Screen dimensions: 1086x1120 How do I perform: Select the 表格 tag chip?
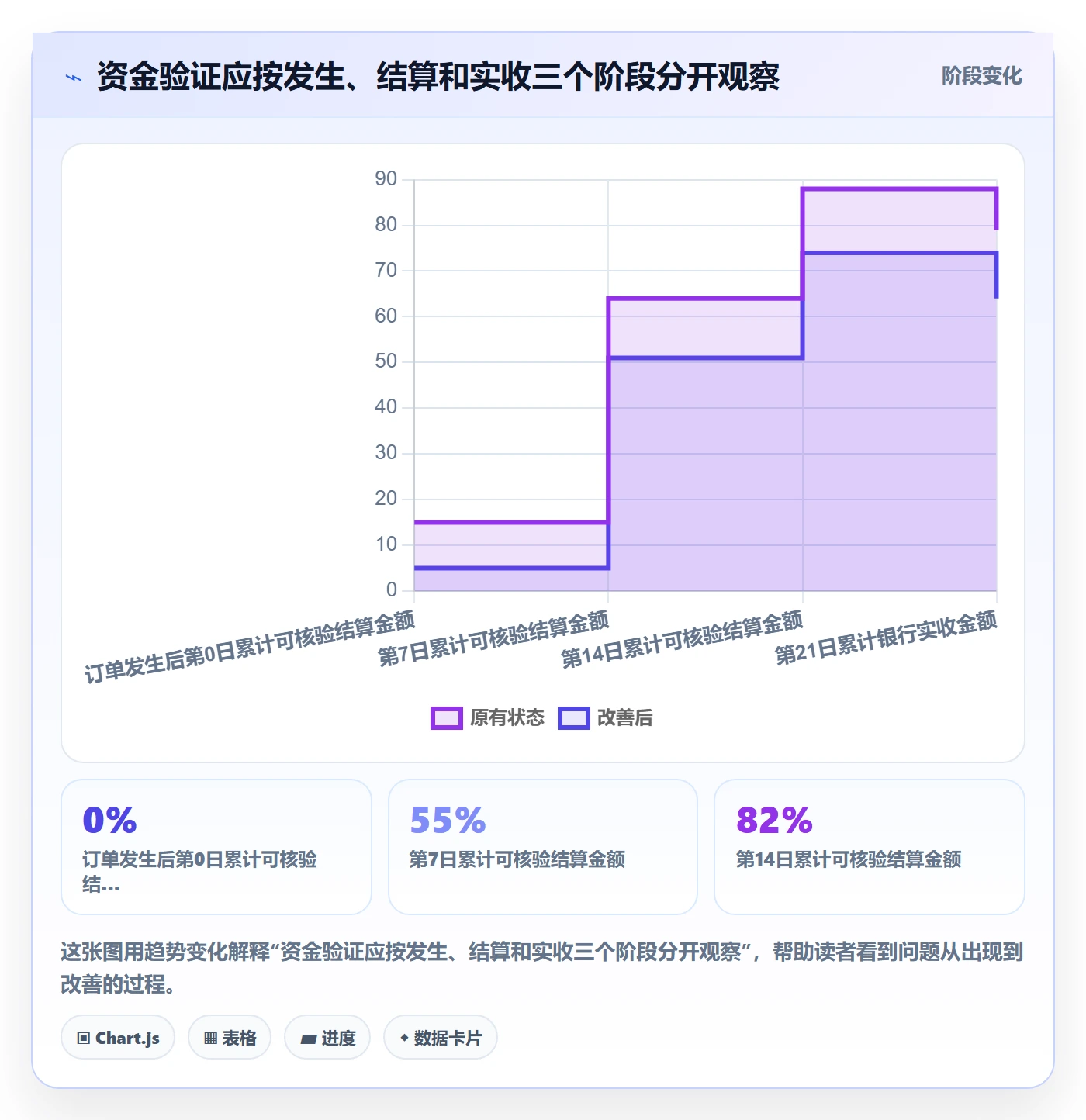tap(230, 1038)
